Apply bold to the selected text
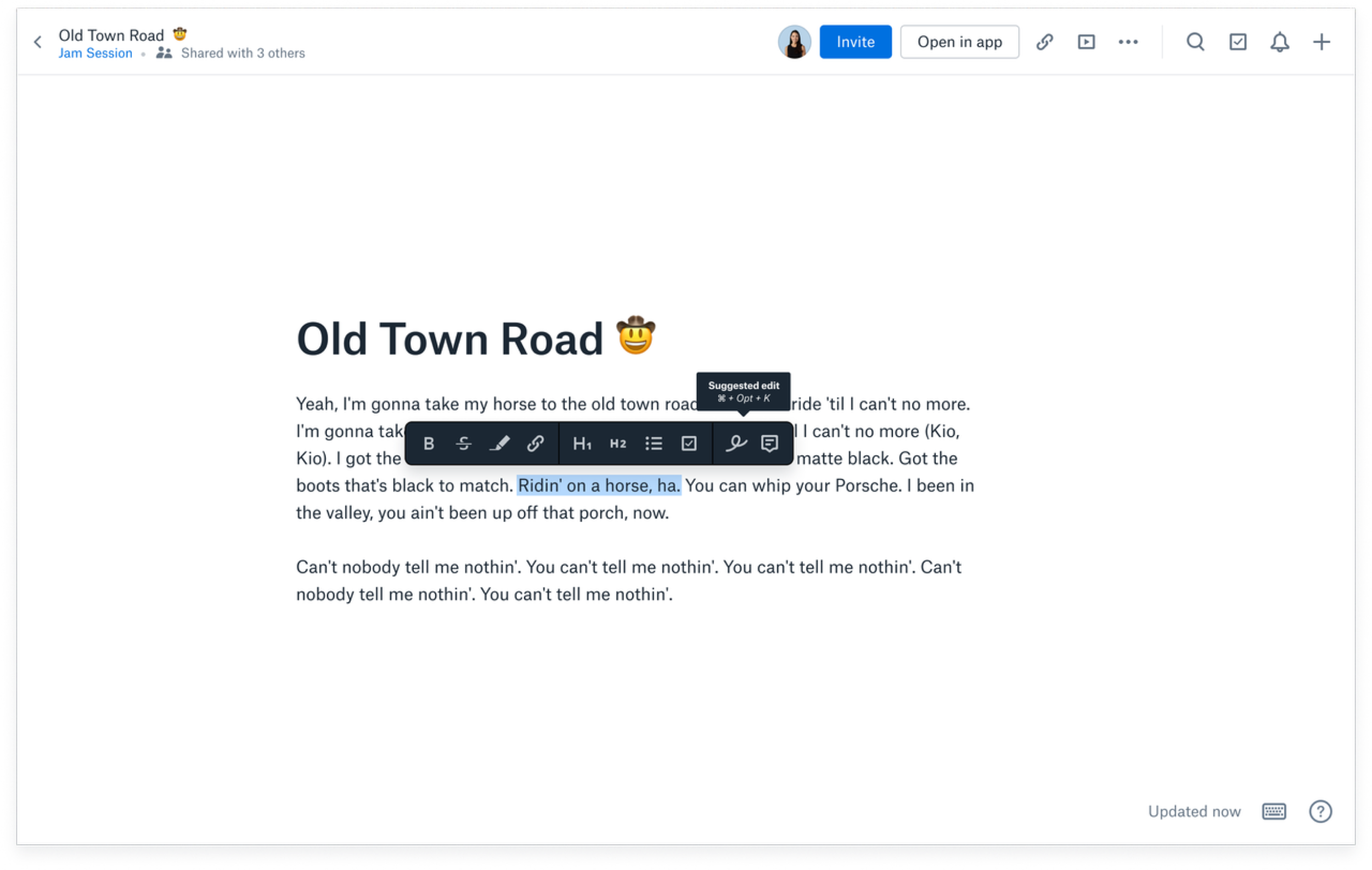 coord(429,444)
